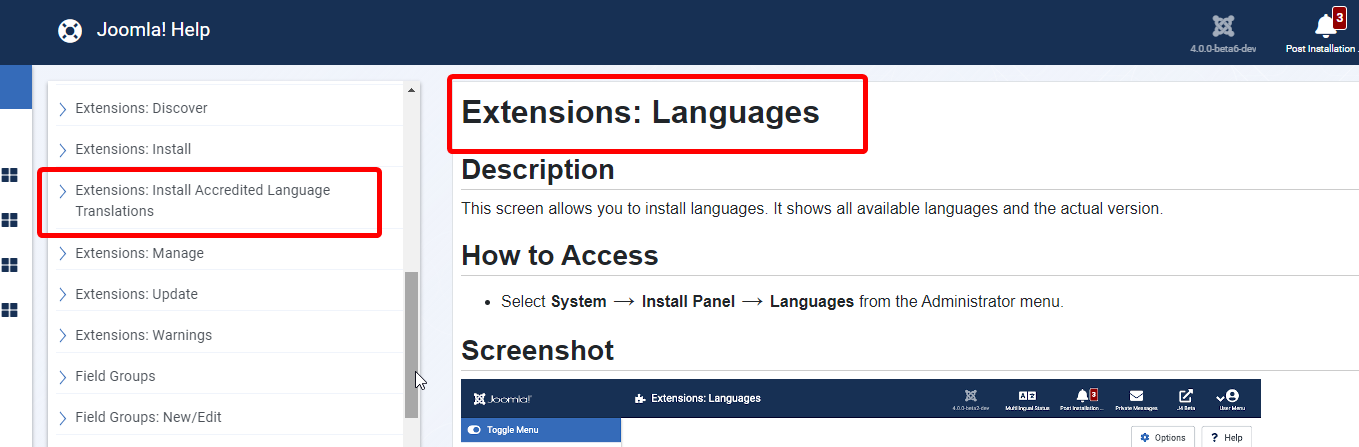Click the How to Access heading
Image resolution: width=1359 pixels, height=447 pixels.
pyautogui.click(x=560, y=256)
